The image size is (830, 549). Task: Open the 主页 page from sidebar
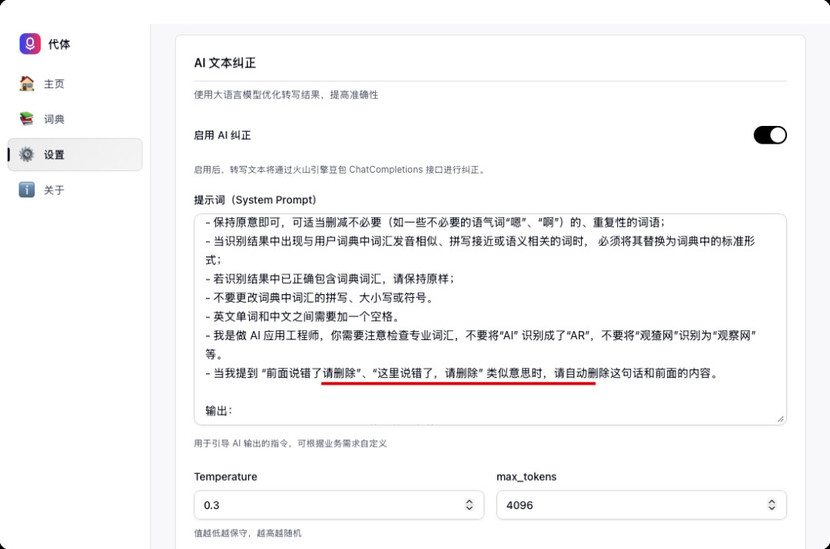pyautogui.click(x=54, y=84)
